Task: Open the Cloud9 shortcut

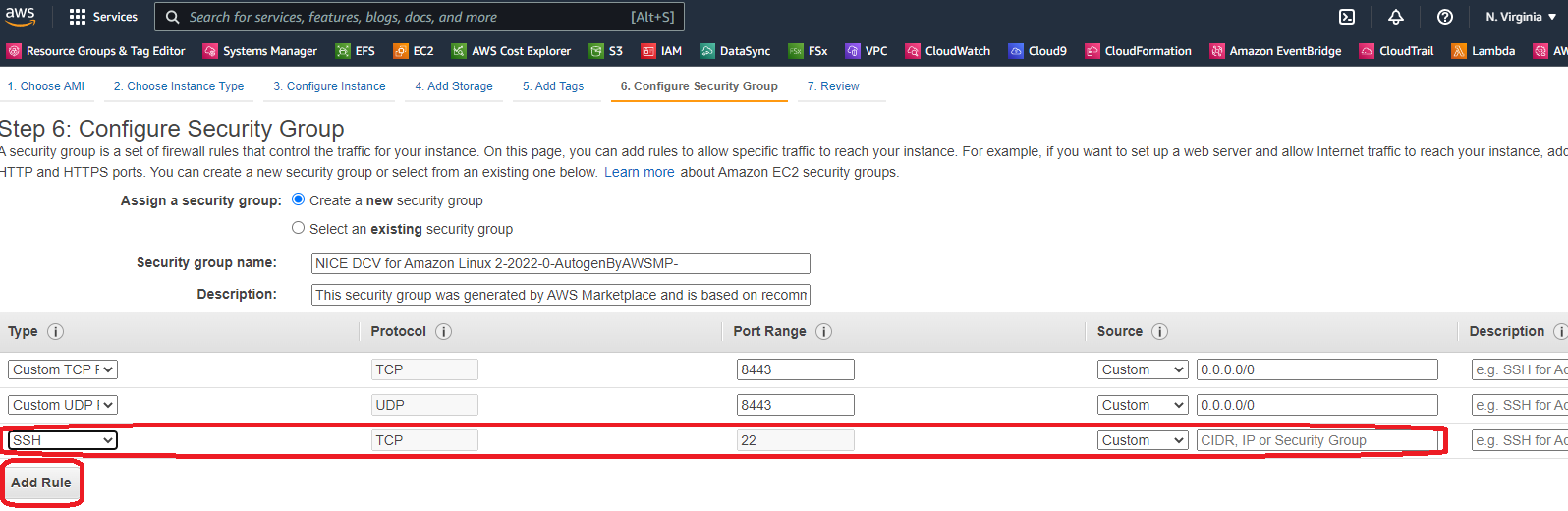Action: (x=1037, y=51)
